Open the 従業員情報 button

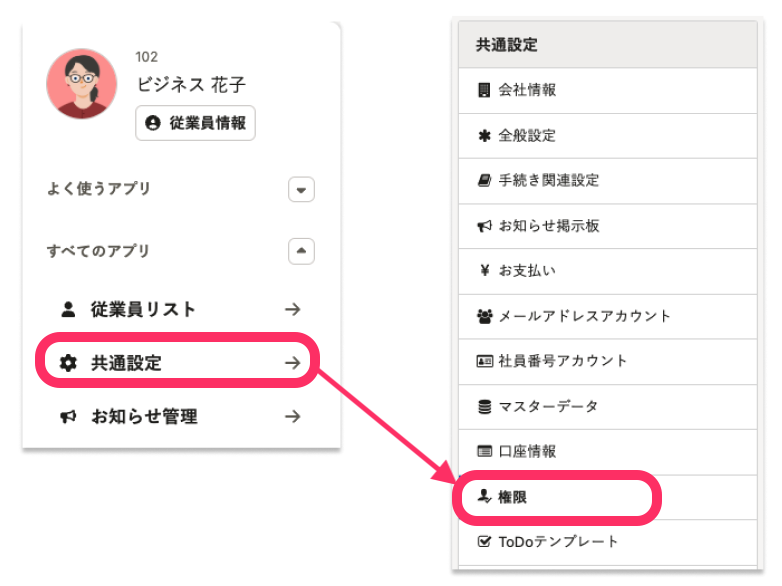pos(196,123)
